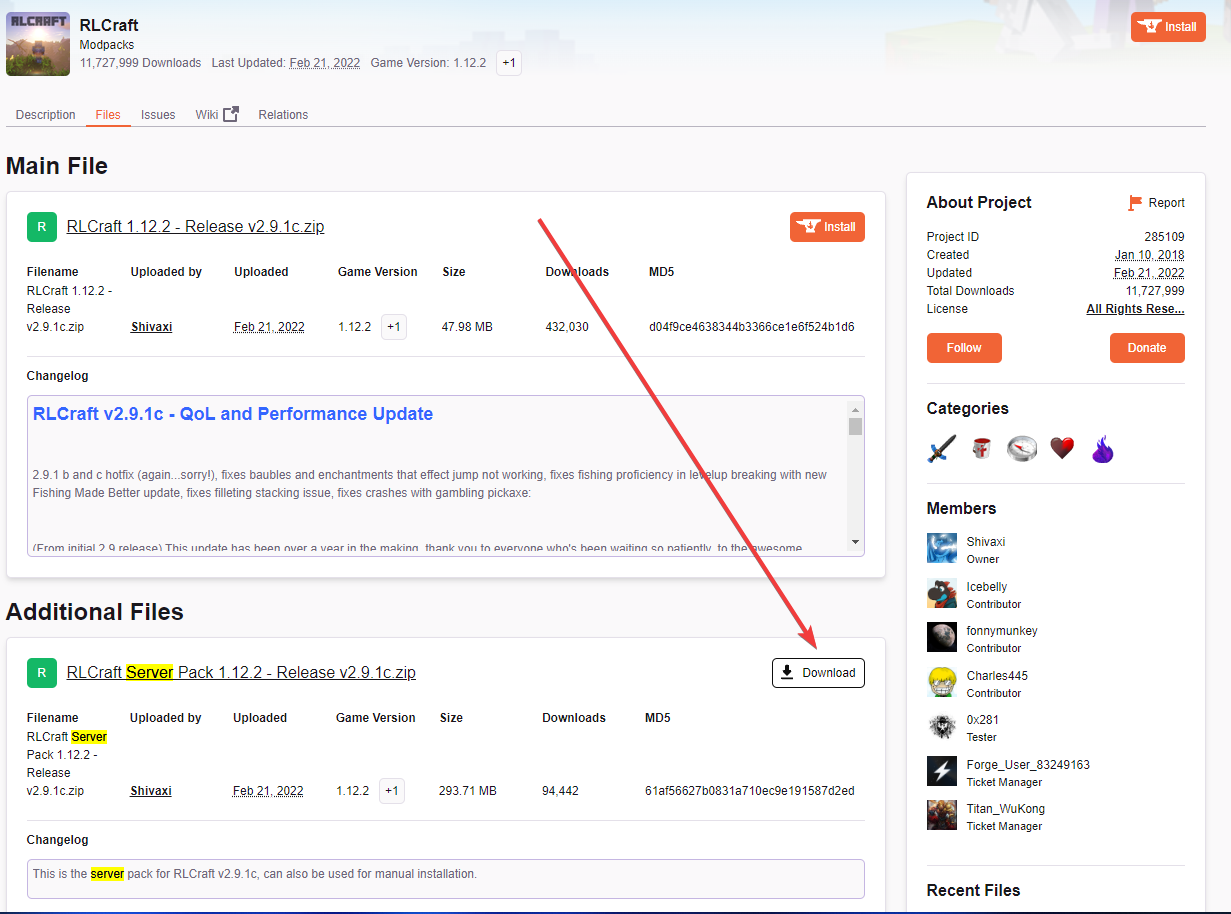The width and height of the screenshot is (1231, 914).
Task: Select the red bucket category icon
Action: point(982,449)
